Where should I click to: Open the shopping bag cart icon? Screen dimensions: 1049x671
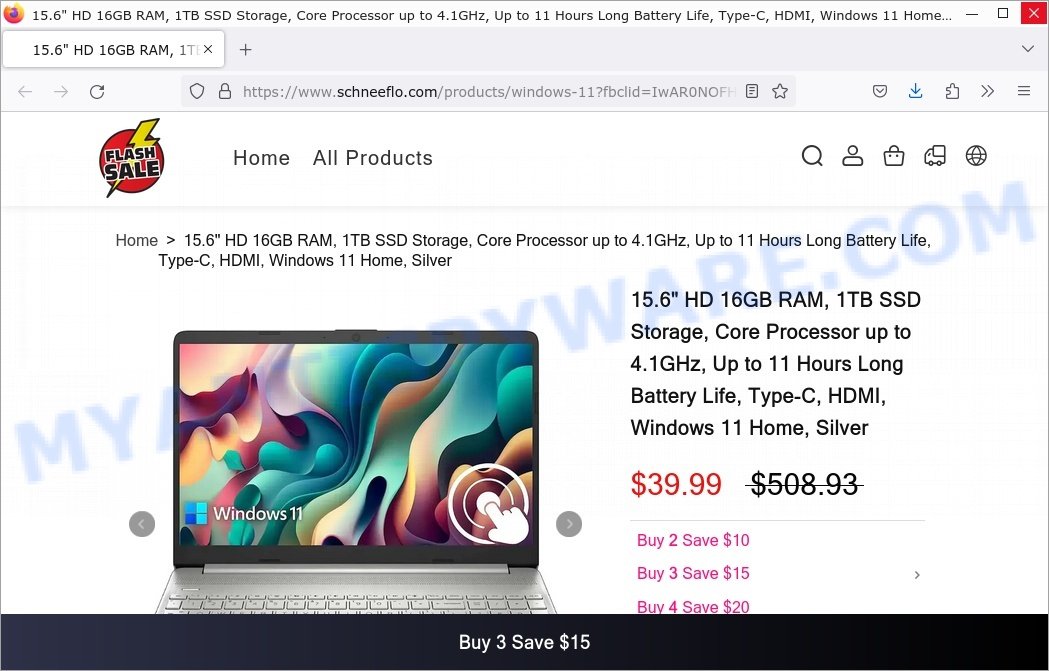894,156
